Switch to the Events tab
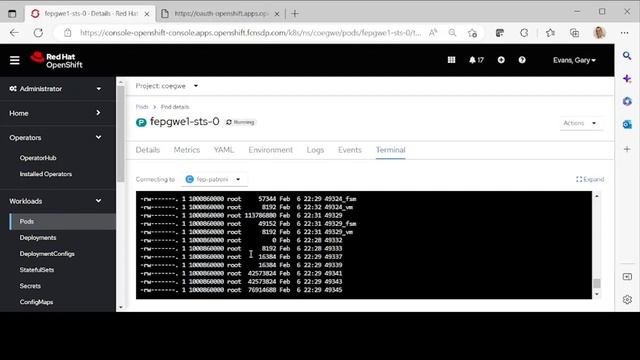Screen dimensions: 640x360 [350, 150]
